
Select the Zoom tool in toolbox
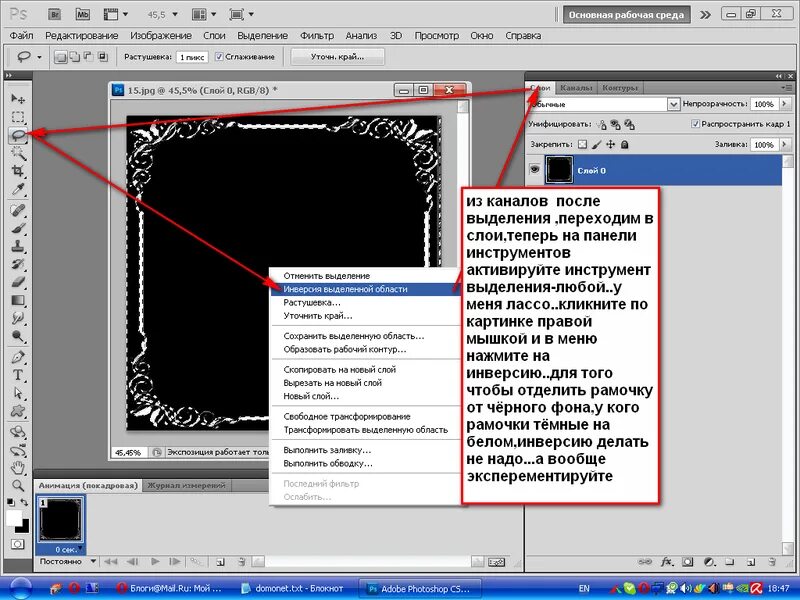click(x=18, y=485)
